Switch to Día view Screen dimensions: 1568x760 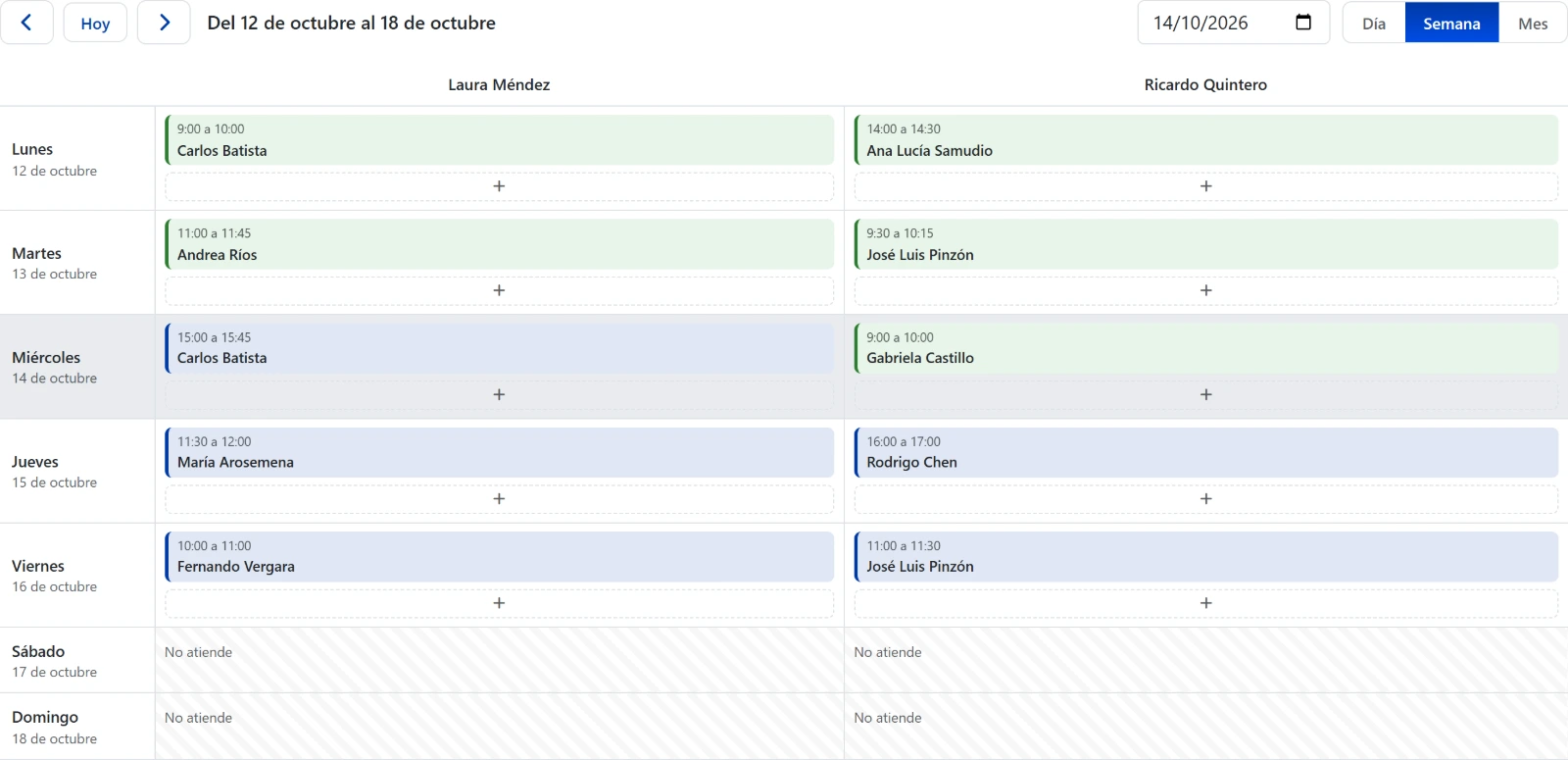click(x=1373, y=24)
